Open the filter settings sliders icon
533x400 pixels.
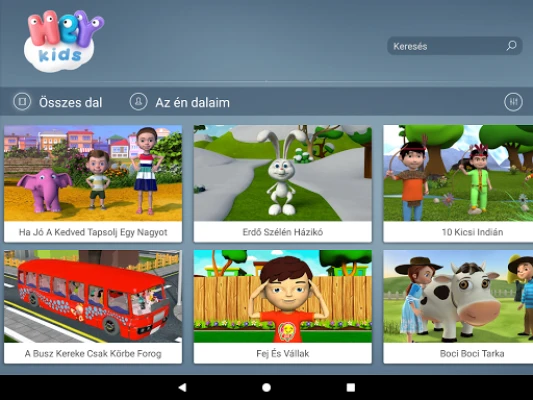[x=513, y=102]
